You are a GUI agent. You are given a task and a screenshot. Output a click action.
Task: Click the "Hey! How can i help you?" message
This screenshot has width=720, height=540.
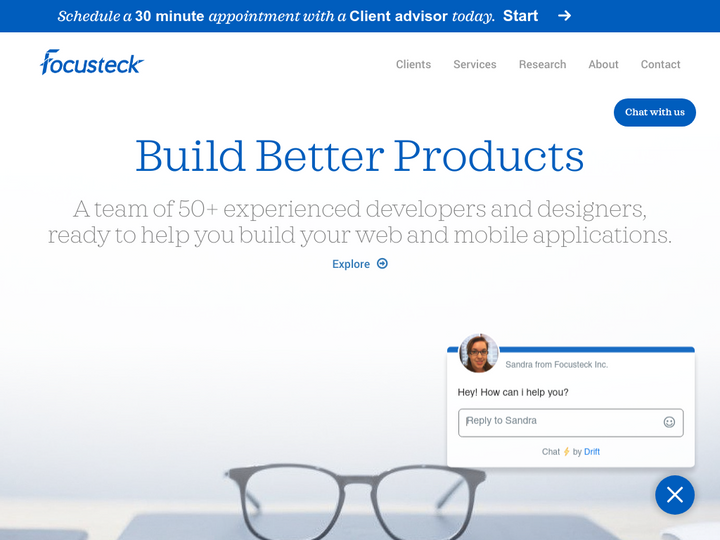(x=513, y=392)
